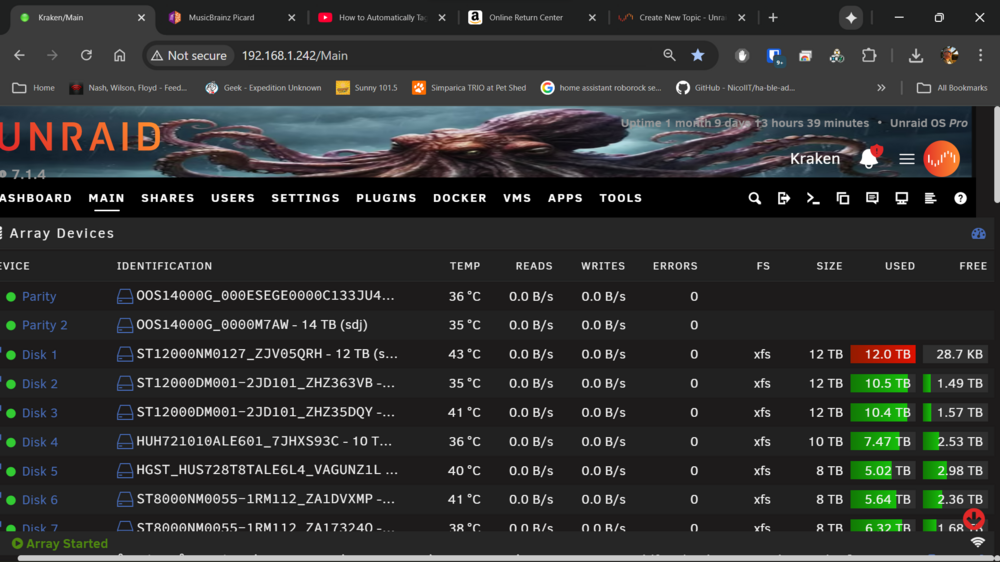Open the Docker tab
This screenshot has height=562, width=1000.
[x=460, y=198]
